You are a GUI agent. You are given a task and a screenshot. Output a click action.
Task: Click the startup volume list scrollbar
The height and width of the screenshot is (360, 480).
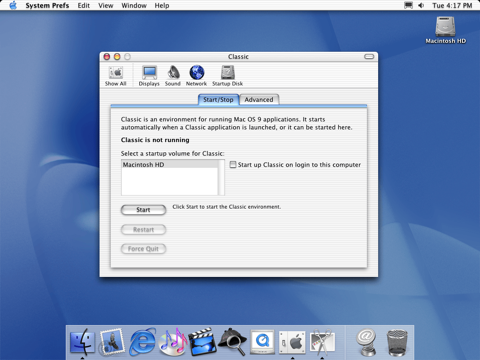point(221,177)
